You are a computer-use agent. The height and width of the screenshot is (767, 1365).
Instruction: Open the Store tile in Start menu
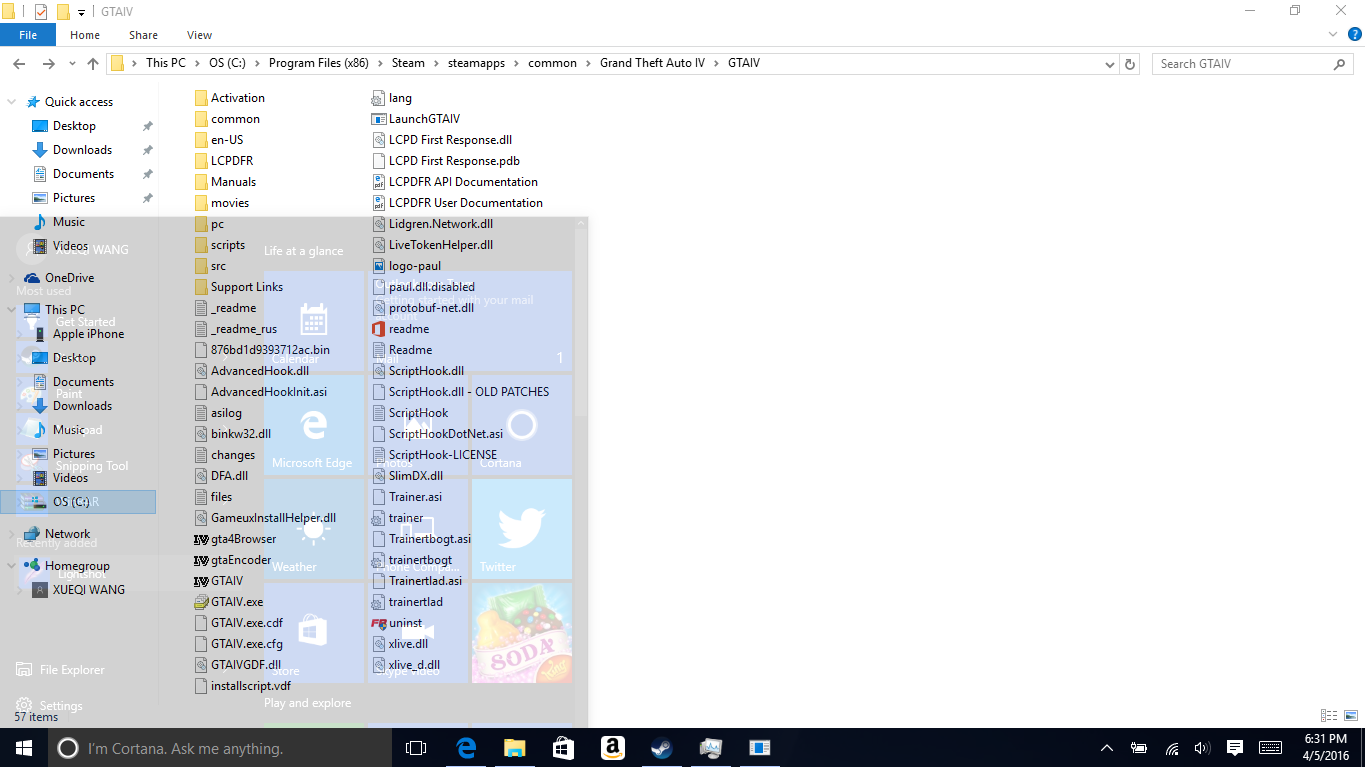tap(314, 633)
